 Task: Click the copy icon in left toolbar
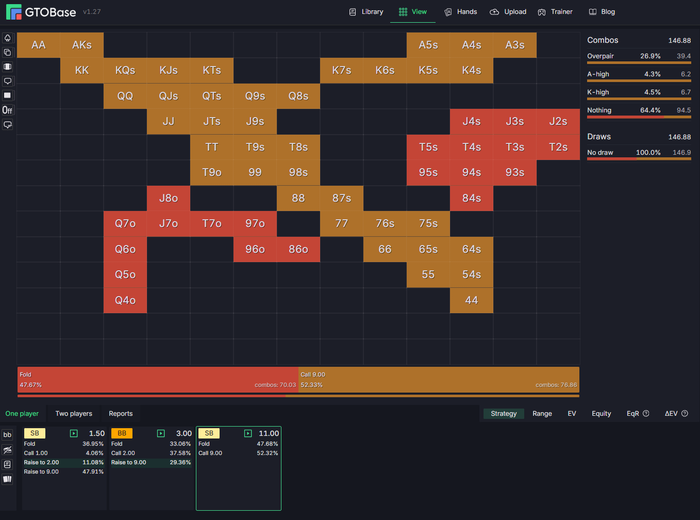tap(8, 52)
